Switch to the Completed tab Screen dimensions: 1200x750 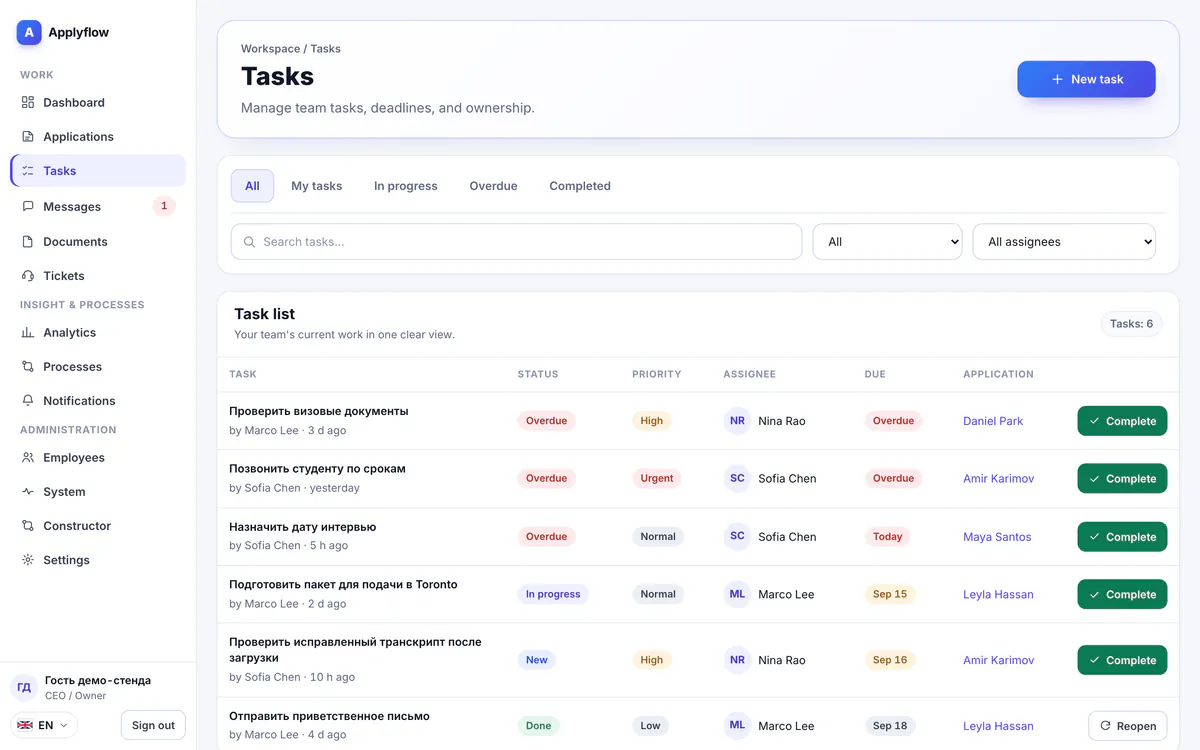pos(580,186)
